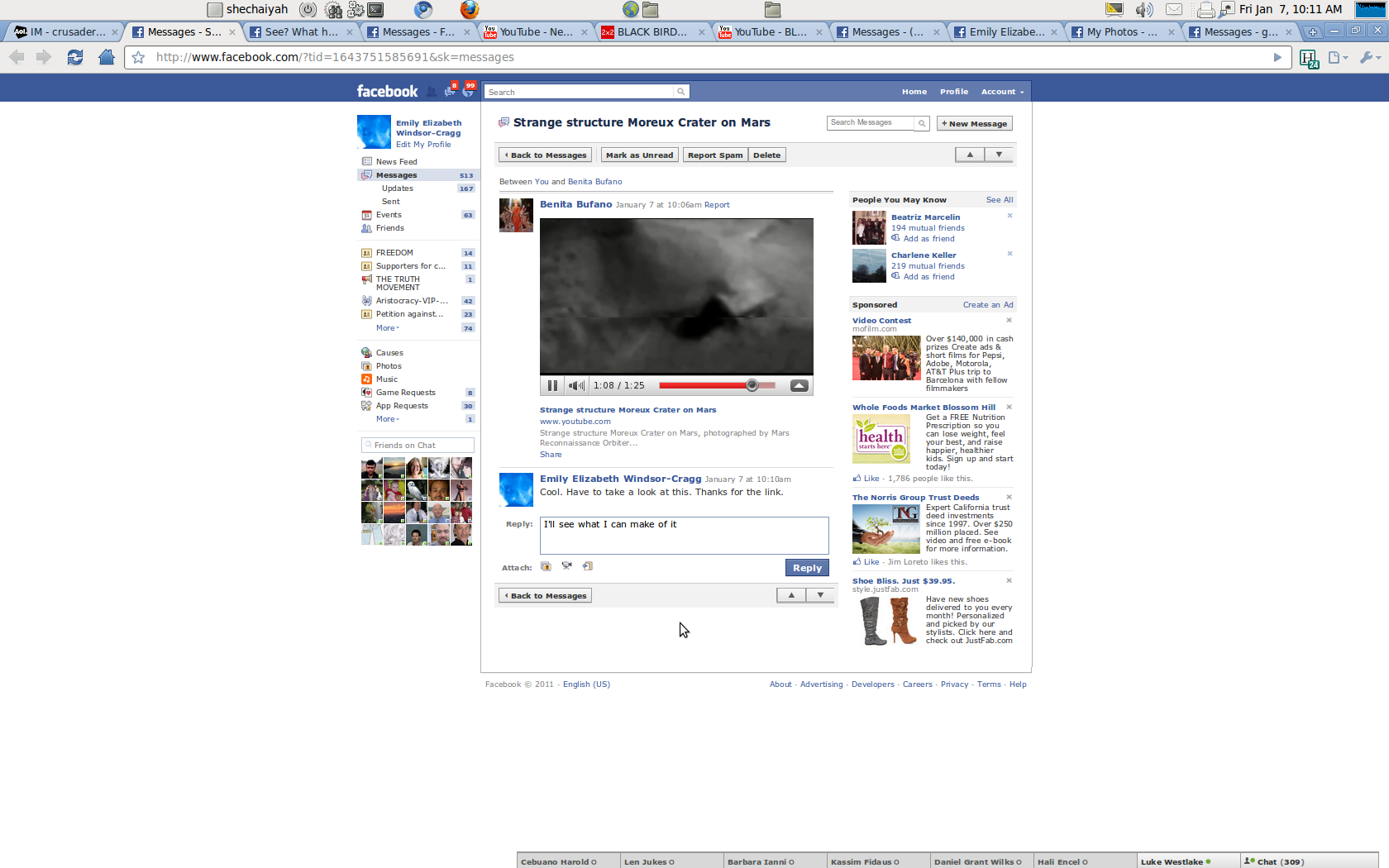Reload the page with the refresh icon
This screenshot has width=1389, height=868.
click(75, 57)
